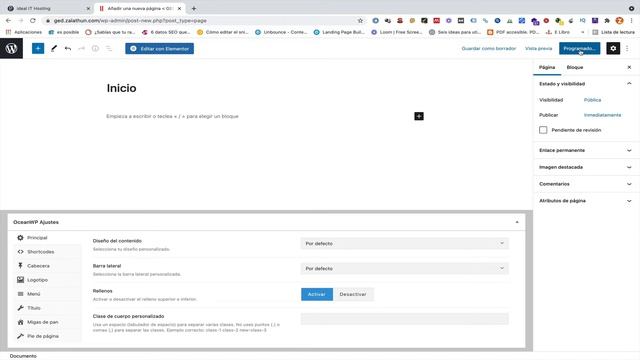Open the Landing Page Buil... bookmark
Viewport: 640px width, 360px height.
339,32
